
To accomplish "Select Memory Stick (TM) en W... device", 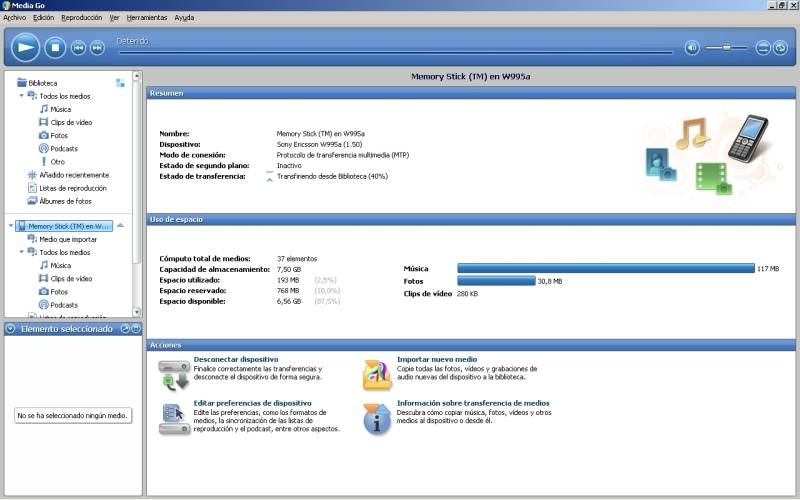I will coord(64,226).
